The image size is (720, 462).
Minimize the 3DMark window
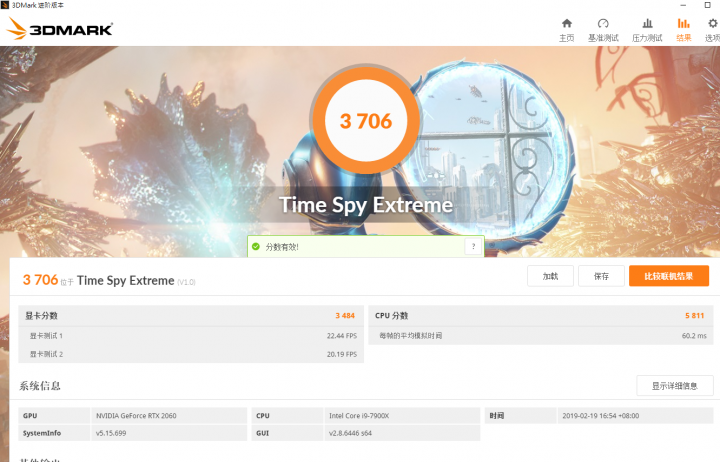click(683, 5)
